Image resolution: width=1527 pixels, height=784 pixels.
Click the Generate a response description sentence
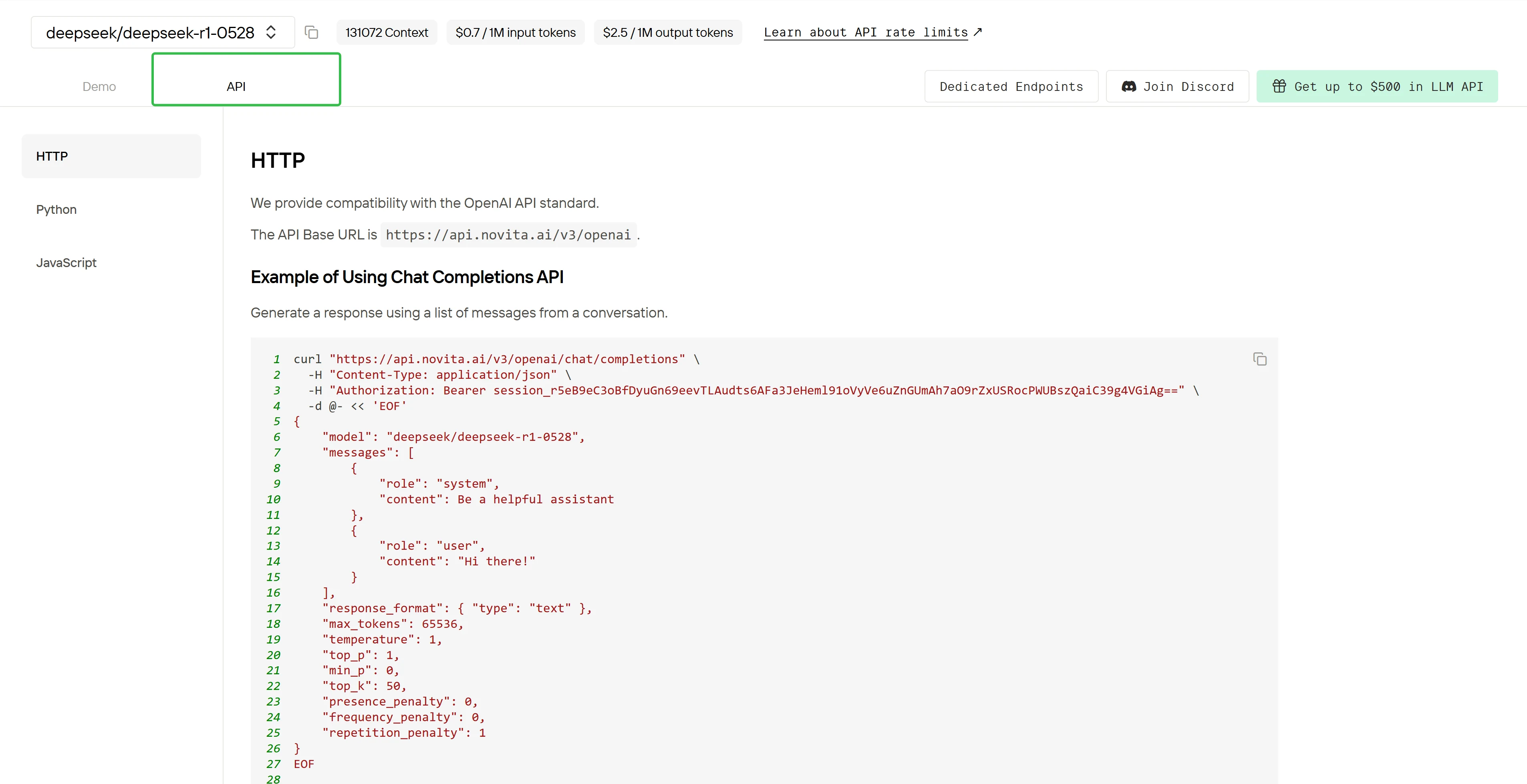click(x=459, y=312)
